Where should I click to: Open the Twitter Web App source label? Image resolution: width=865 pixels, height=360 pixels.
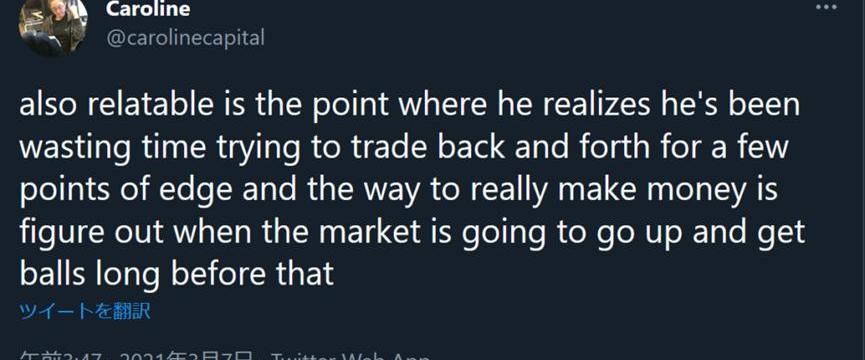351,356
